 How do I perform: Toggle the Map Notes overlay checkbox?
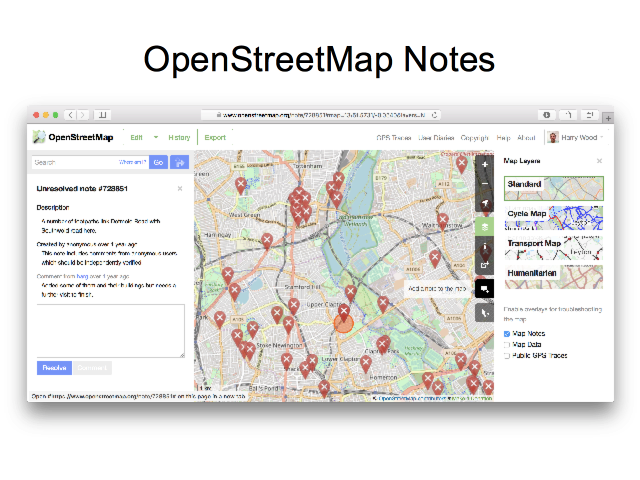(507, 334)
